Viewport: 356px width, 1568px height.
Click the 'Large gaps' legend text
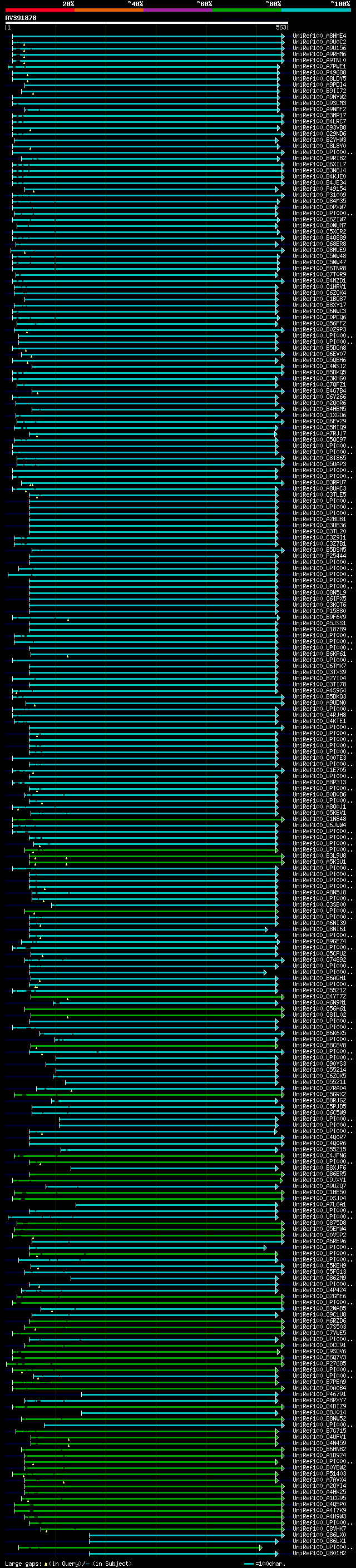click(23, 1564)
